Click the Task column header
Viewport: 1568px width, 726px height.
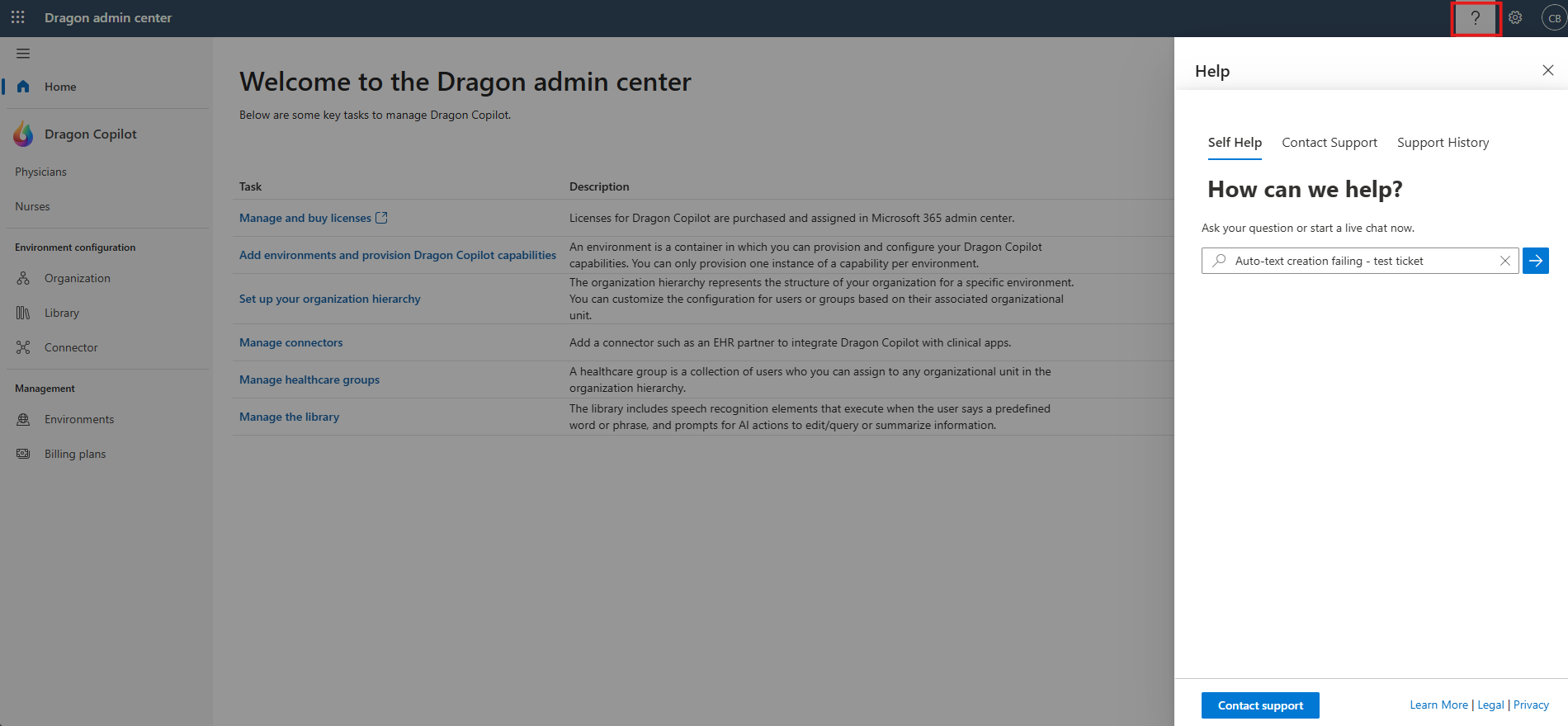pos(250,186)
